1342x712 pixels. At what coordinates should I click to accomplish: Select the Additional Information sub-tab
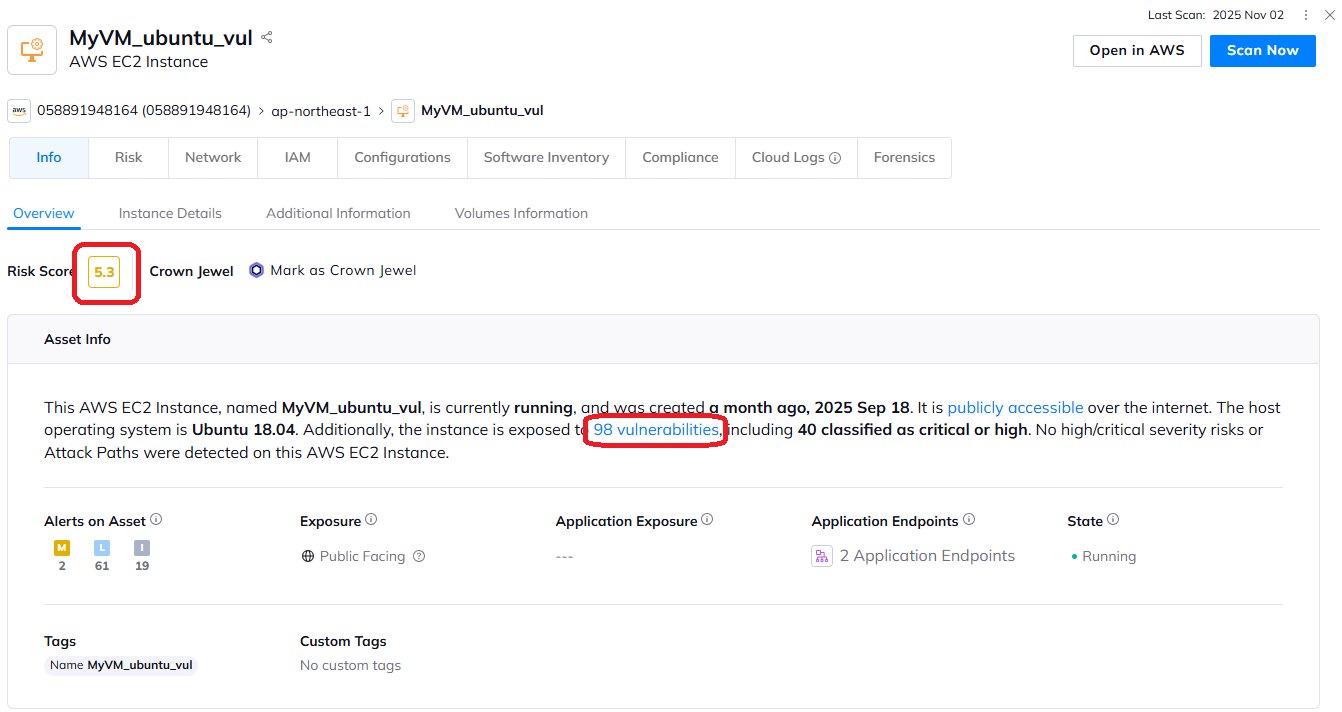click(x=338, y=214)
